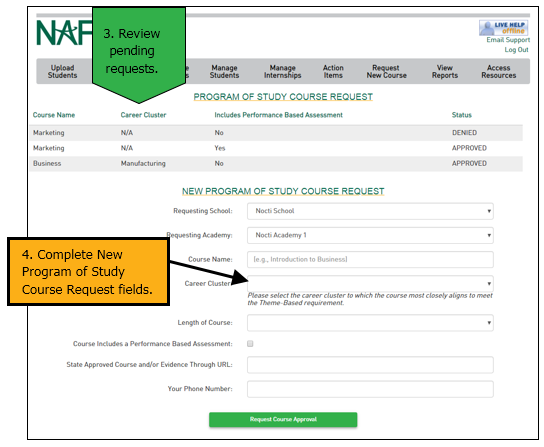This screenshot has height=447, width=544.
Task: Open the Request New Course menu
Action: click(x=386, y=71)
